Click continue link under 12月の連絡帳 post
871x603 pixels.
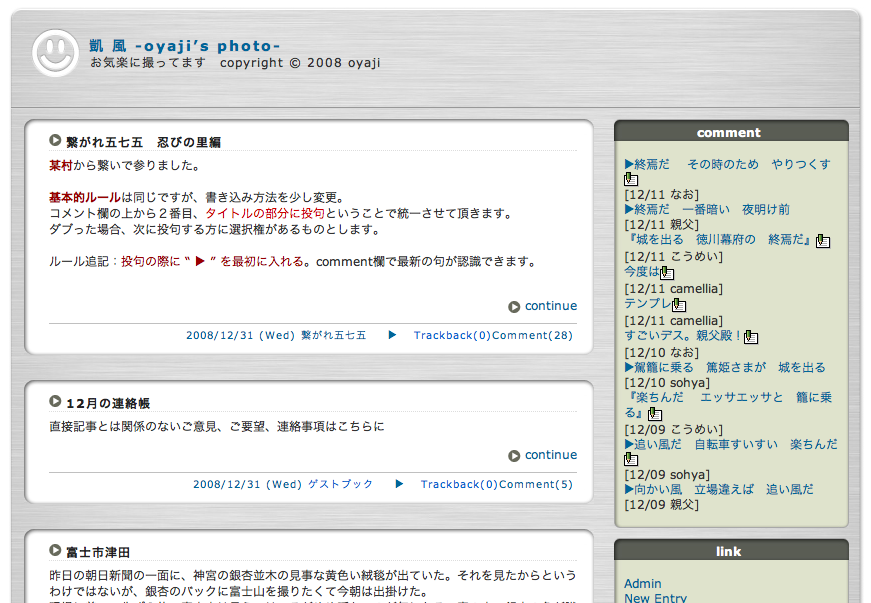(550, 455)
